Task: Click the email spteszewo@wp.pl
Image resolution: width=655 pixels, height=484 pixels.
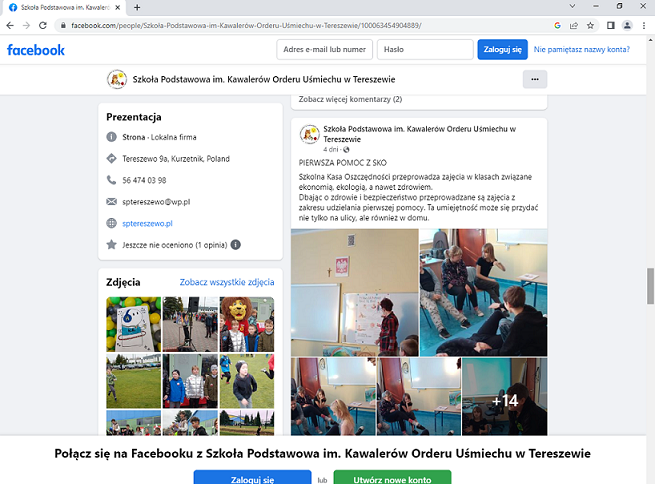Action: (156, 202)
